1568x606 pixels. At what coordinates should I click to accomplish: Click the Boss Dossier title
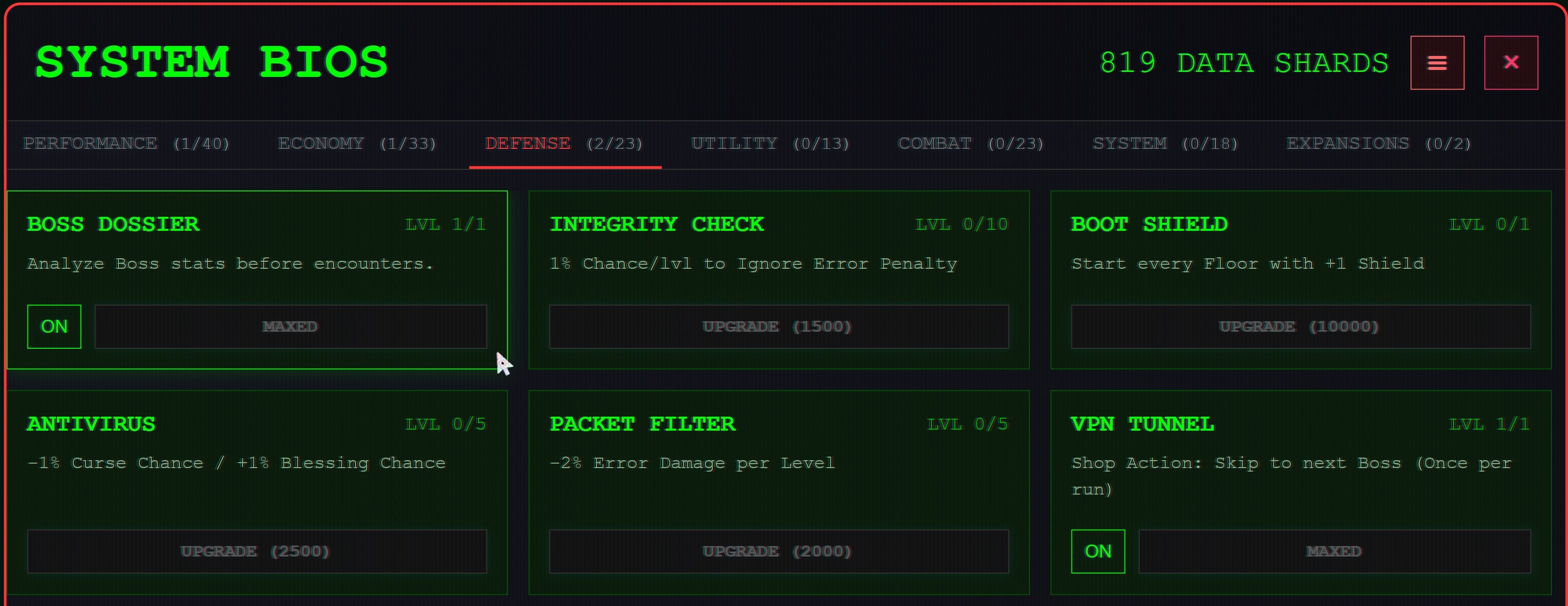point(113,224)
